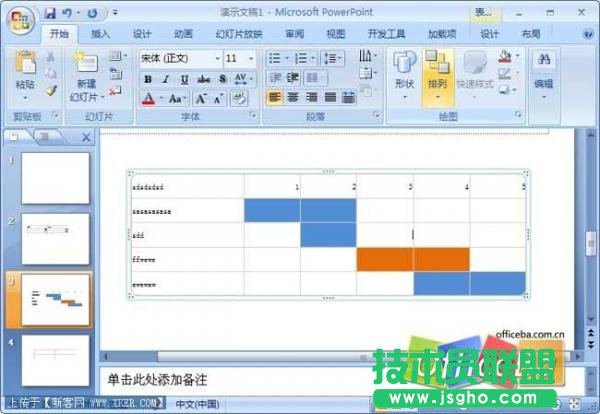
Task: Increase list indent level
Action: [293, 78]
